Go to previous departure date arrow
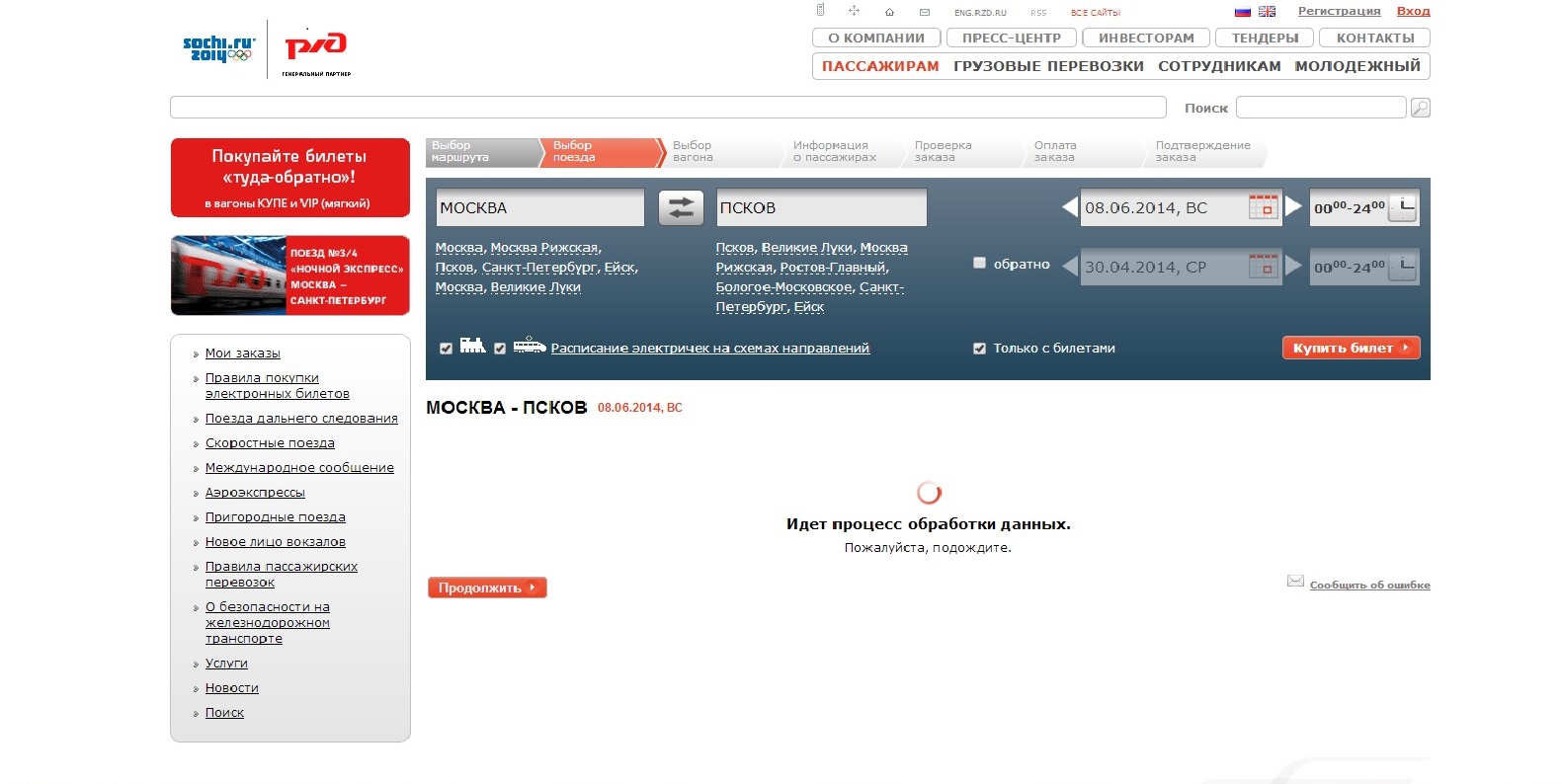The height and width of the screenshot is (784, 1562). pyautogui.click(x=1069, y=207)
